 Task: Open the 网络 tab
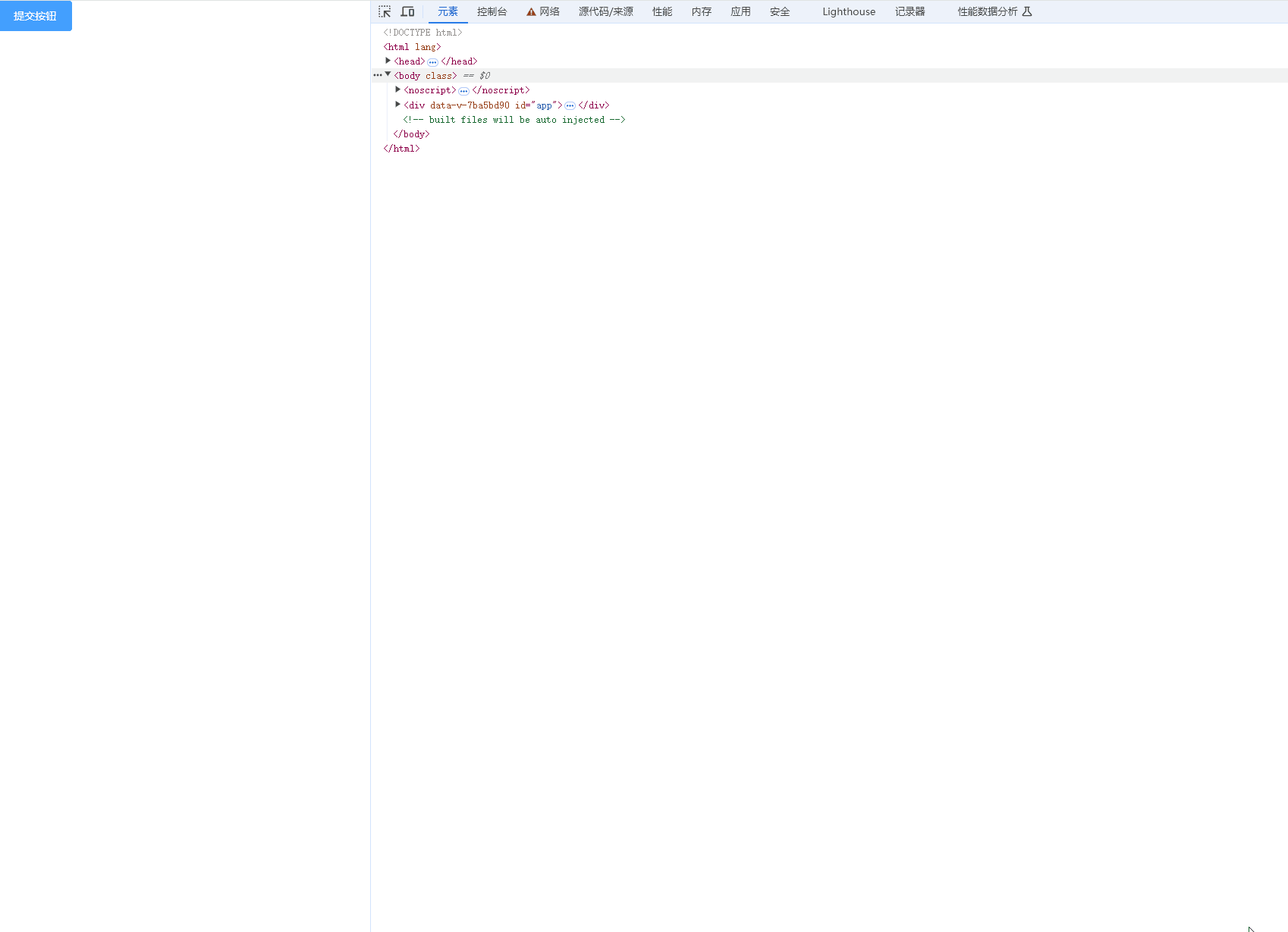(x=549, y=11)
